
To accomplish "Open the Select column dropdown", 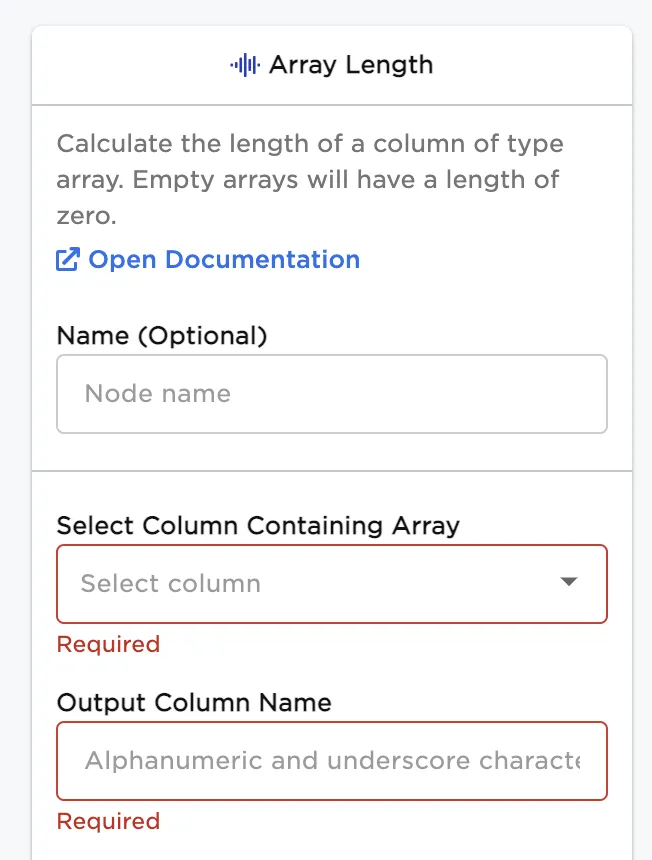I will (331, 584).
